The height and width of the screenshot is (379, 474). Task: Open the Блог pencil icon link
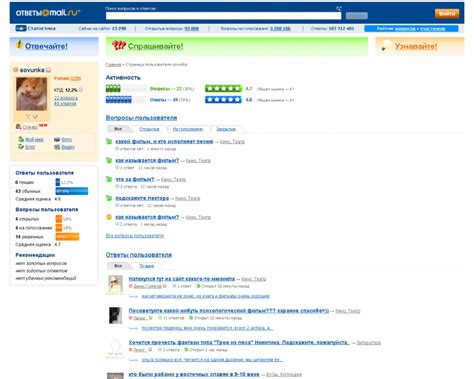pyautogui.click(x=21, y=147)
